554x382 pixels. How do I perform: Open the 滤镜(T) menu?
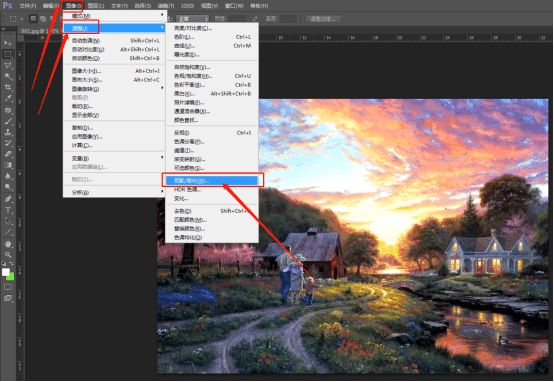[166, 6]
